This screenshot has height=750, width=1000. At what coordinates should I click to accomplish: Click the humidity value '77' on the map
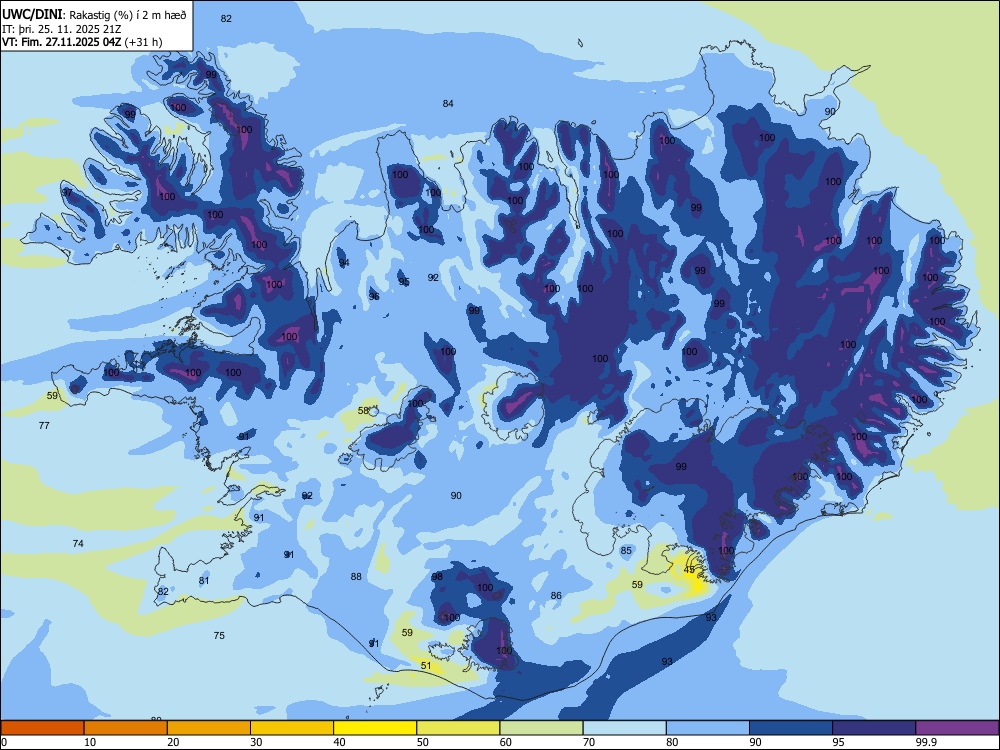[x=44, y=425]
